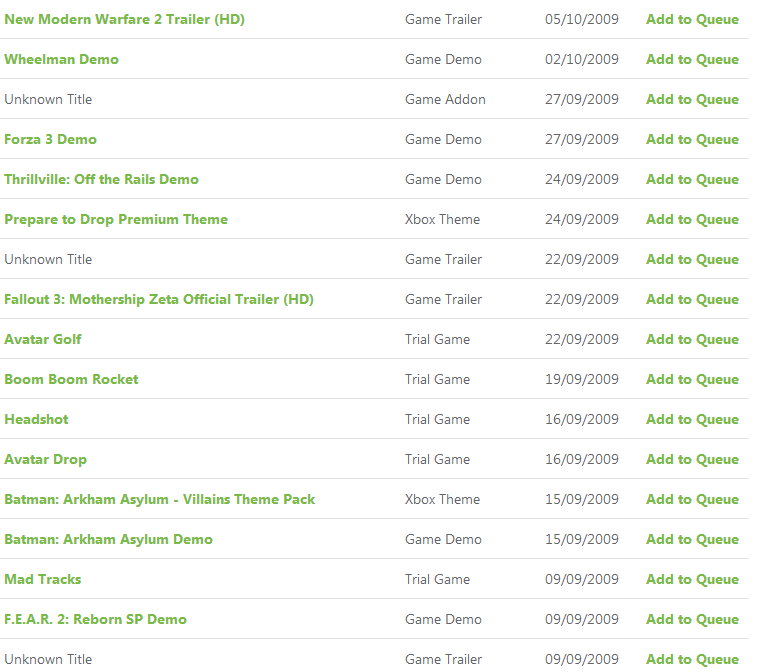Add Forza 3 Demo to queue
The height and width of the screenshot is (672, 763).
(692, 139)
